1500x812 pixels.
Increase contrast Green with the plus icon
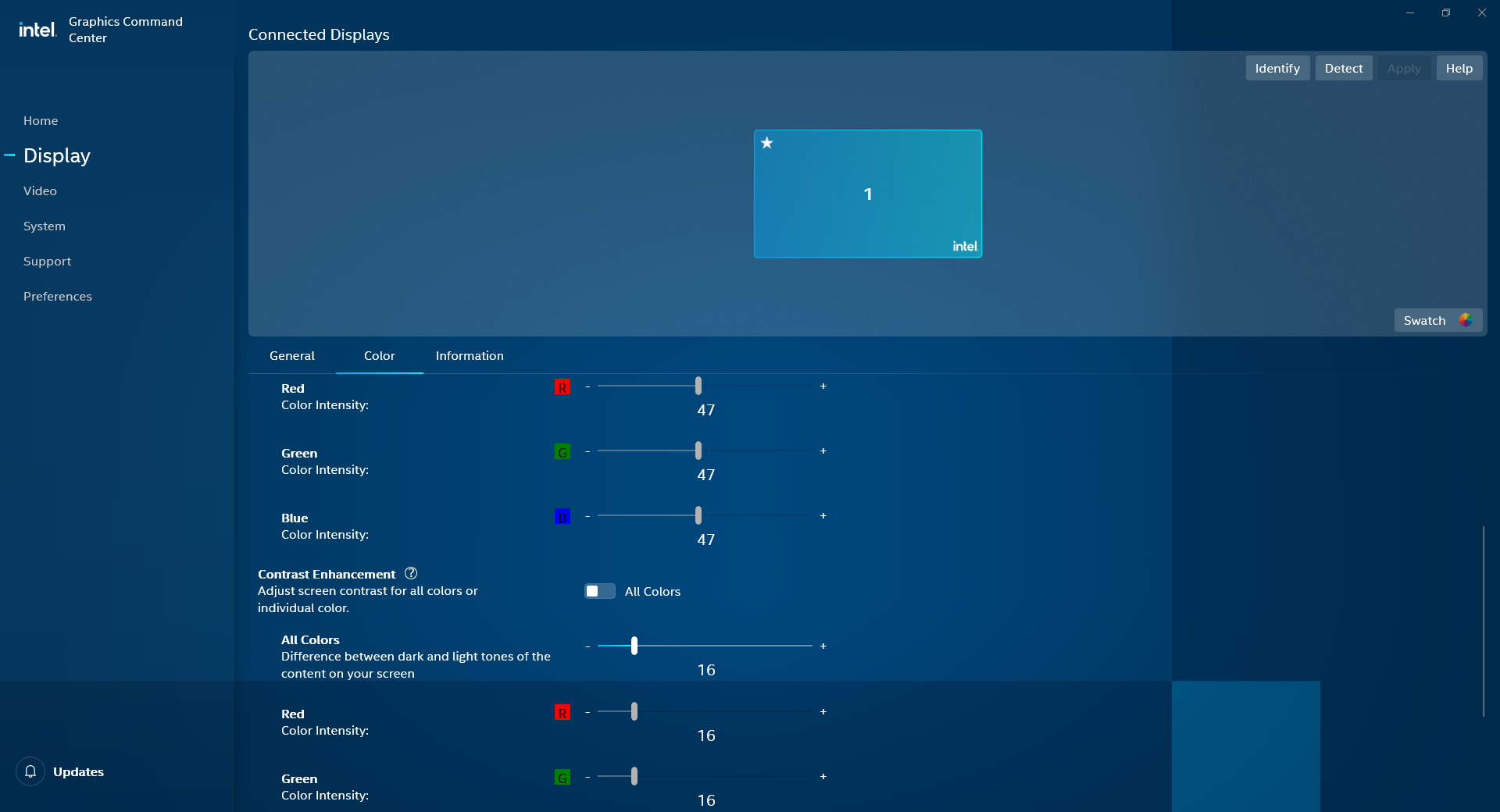[x=823, y=777]
